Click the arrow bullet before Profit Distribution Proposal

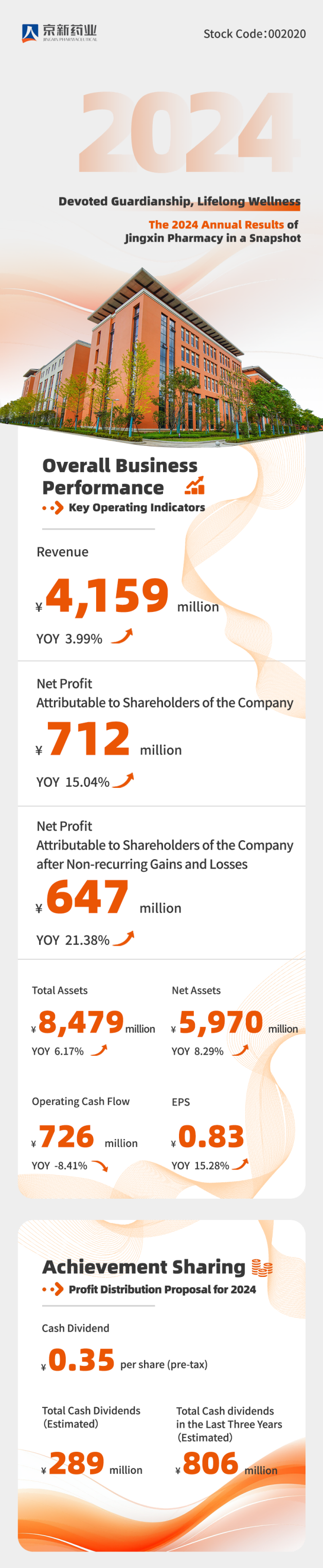click(x=53, y=1289)
